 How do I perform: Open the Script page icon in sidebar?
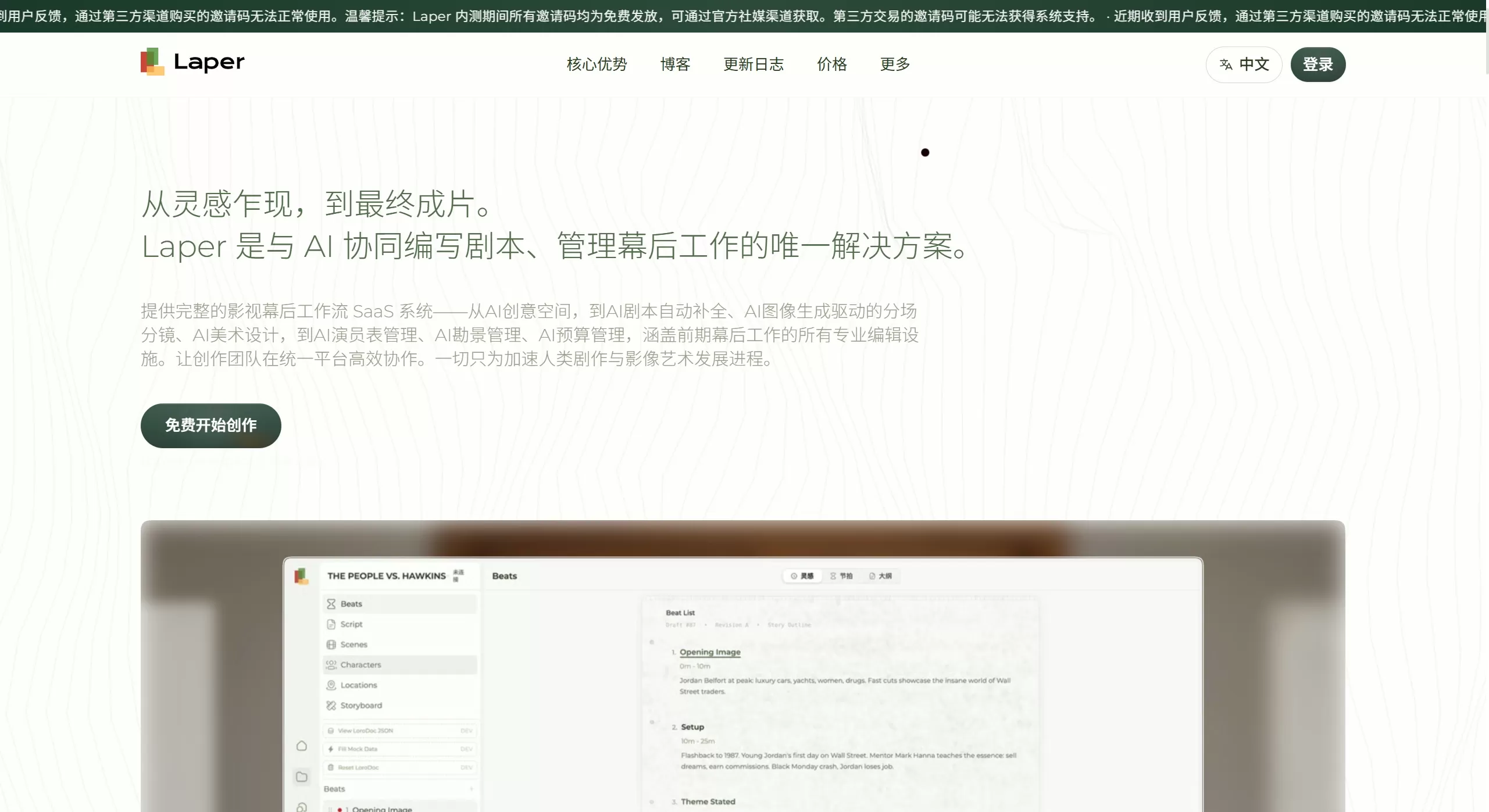(331, 624)
